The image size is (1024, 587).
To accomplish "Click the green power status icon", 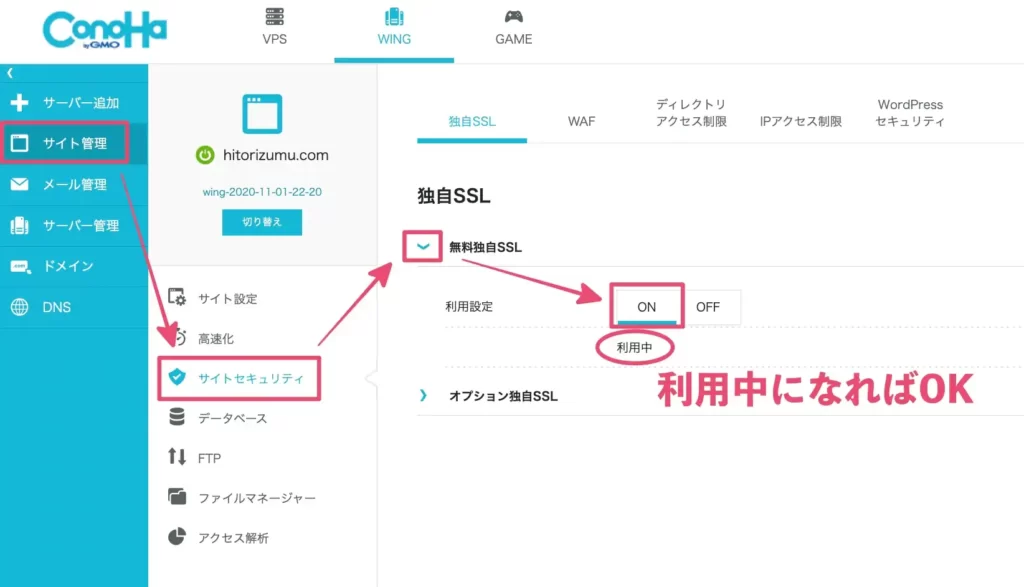I will click(x=205, y=155).
